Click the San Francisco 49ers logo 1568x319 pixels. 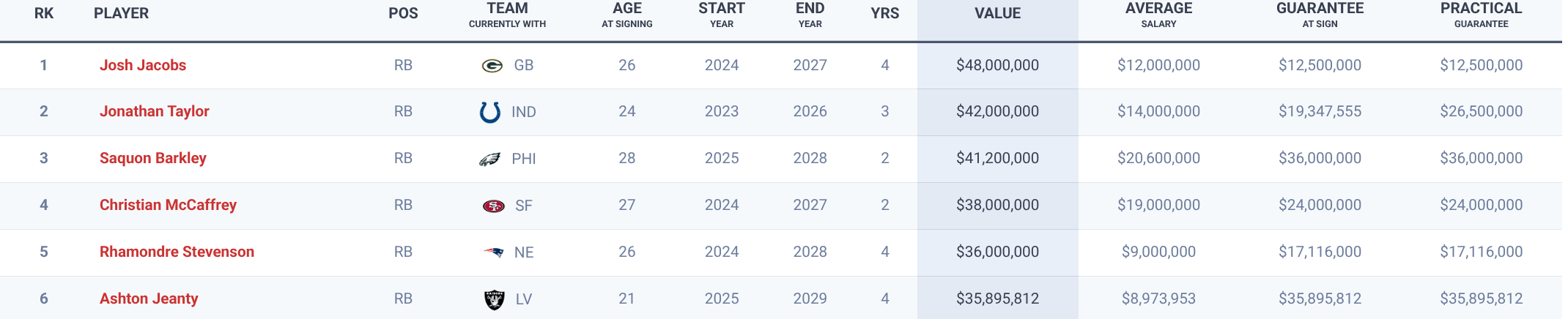[493, 206]
